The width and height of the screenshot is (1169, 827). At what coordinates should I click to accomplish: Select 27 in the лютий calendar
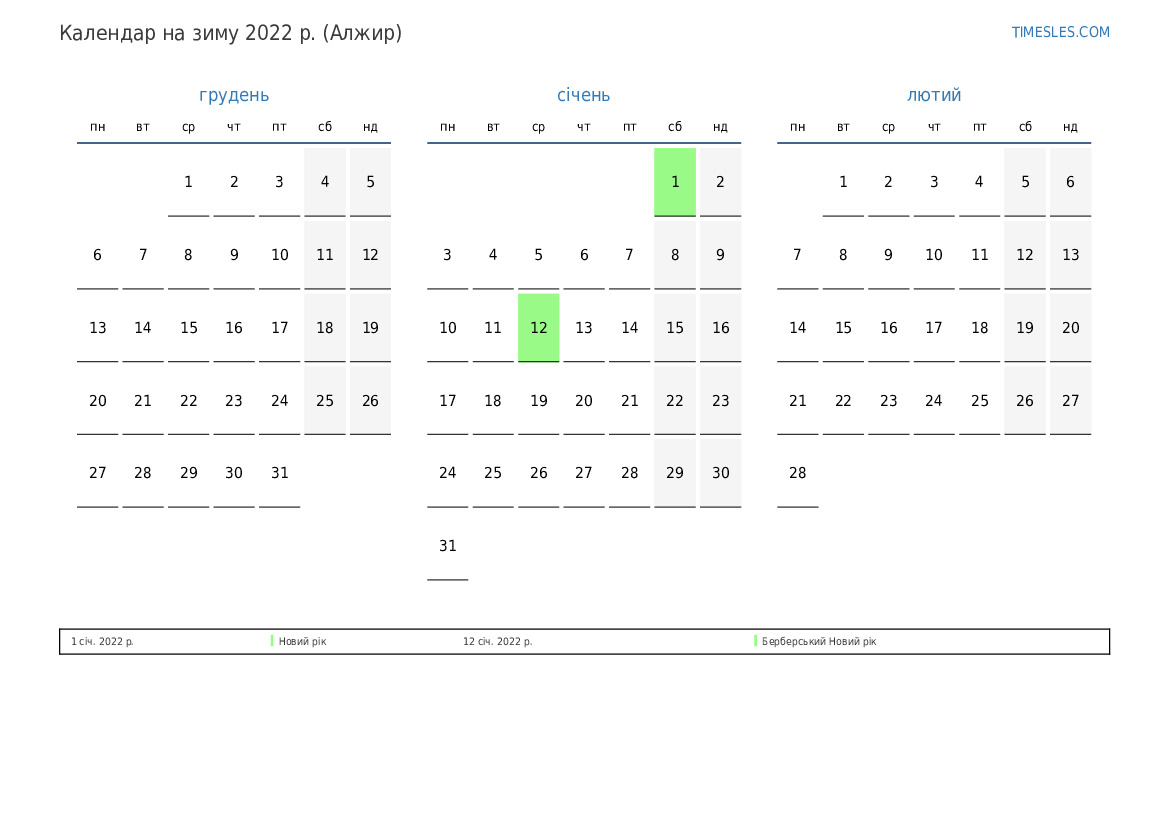[x=1071, y=401]
